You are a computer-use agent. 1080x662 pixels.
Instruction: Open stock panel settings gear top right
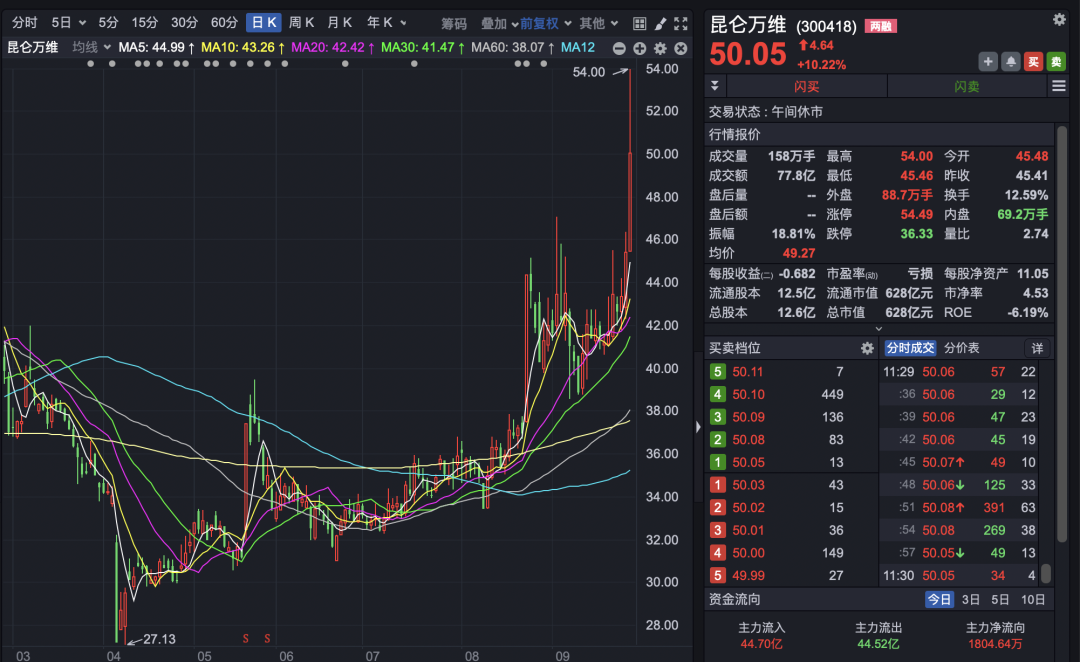[1058, 19]
